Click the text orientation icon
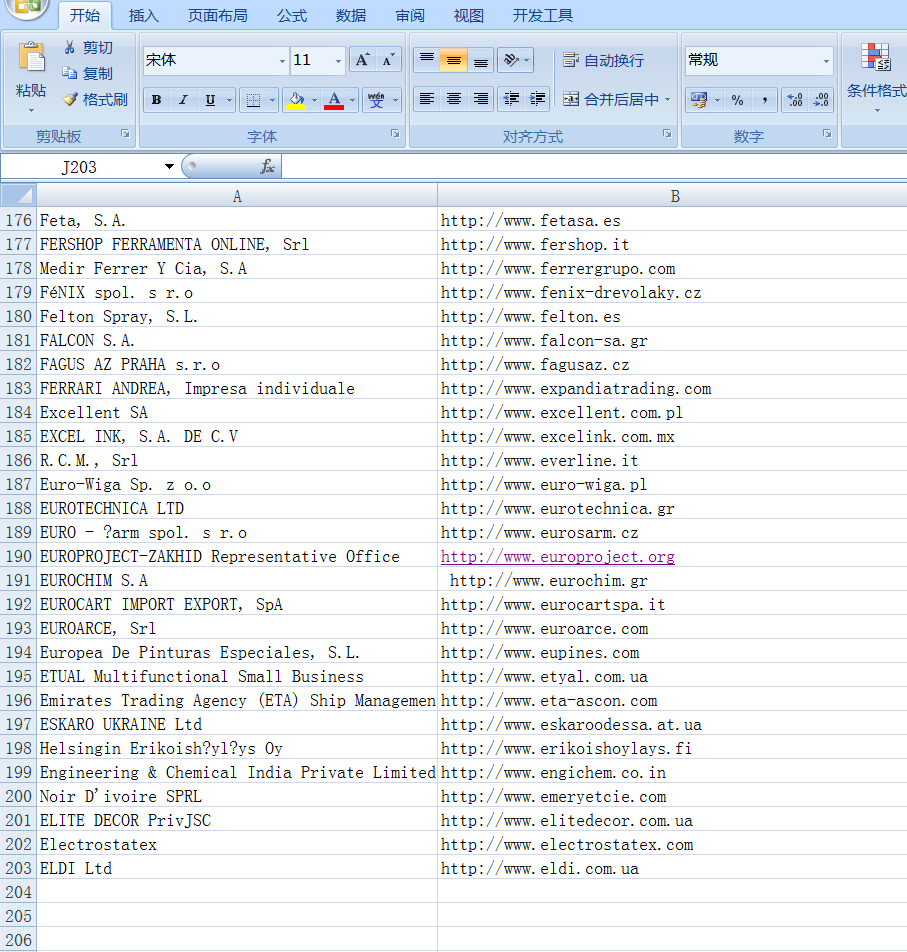The width and height of the screenshot is (907, 952). (511, 60)
